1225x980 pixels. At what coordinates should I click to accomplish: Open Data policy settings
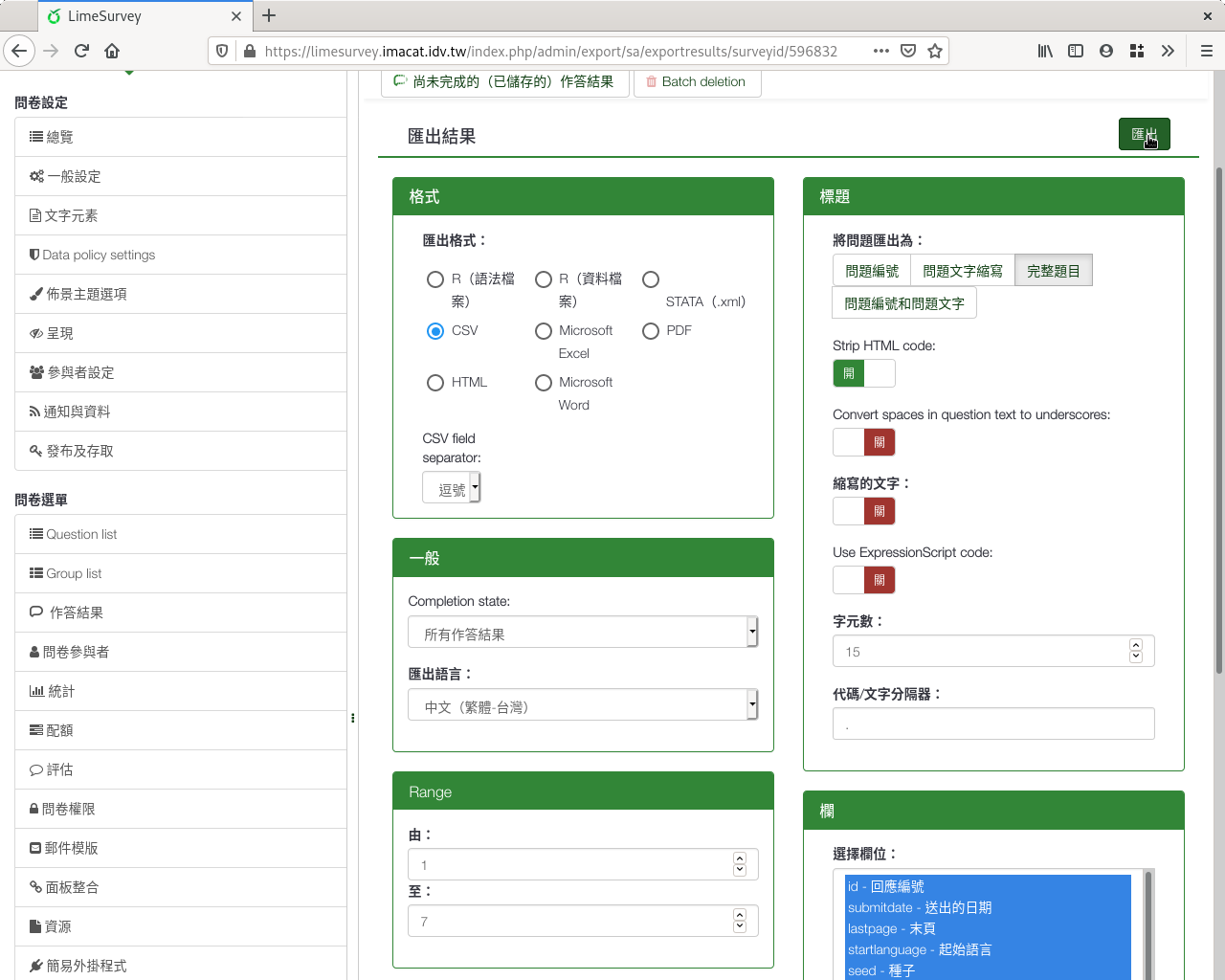point(181,255)
